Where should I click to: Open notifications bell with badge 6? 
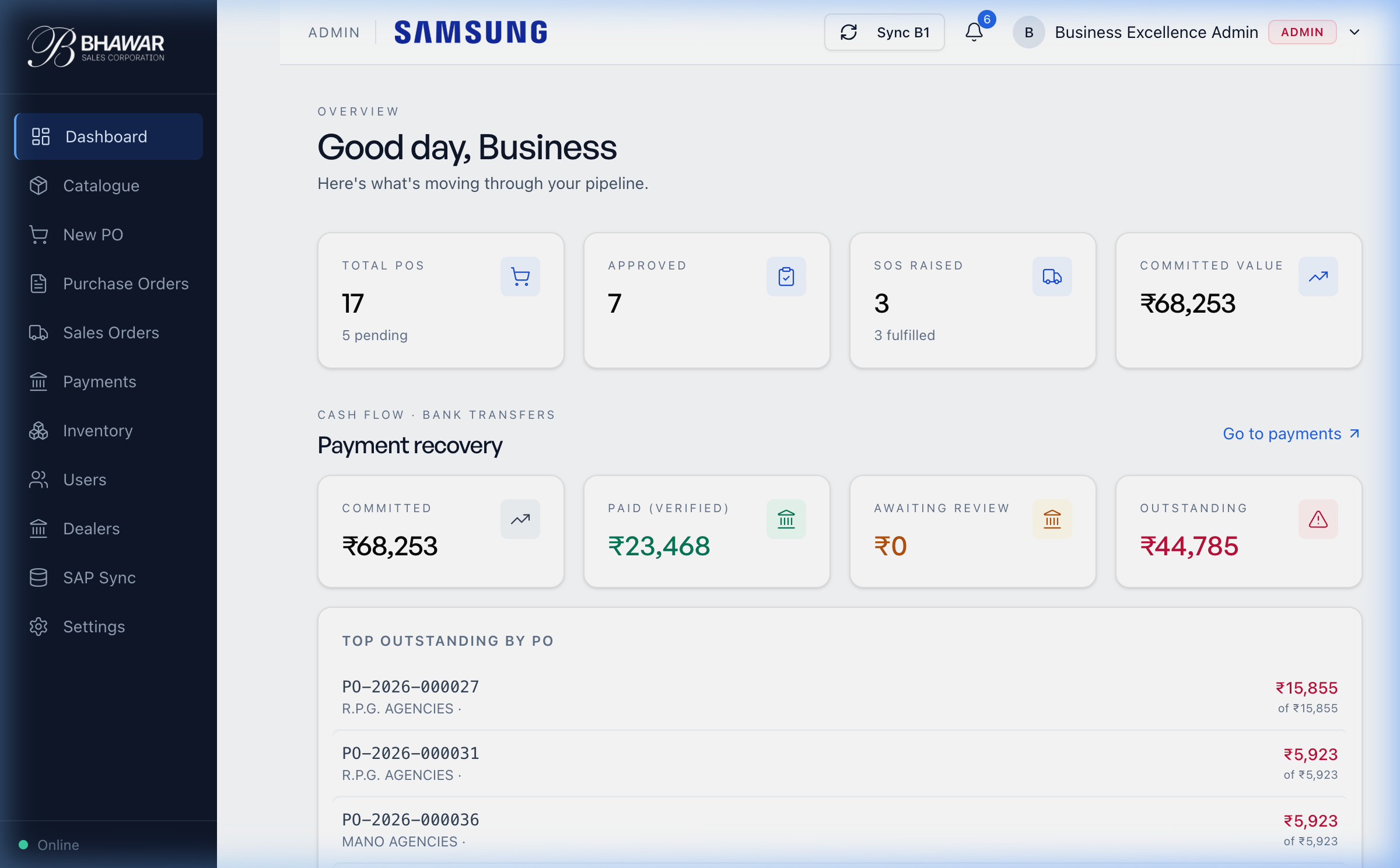(974, 32)
